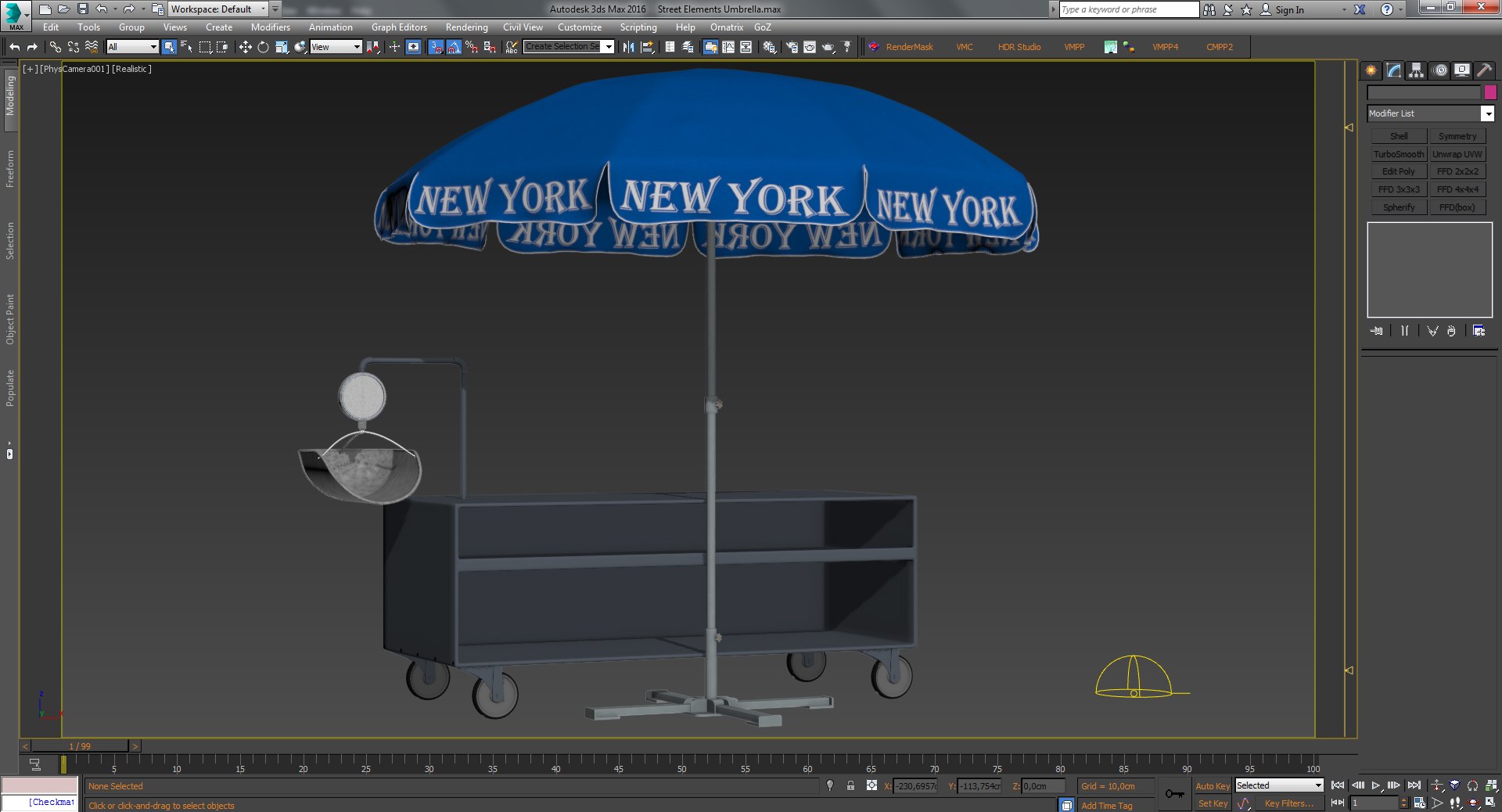Image resolution: width=1502 pixels, height=812 pixels.
Task: Open the selection filter All dropdown
Action: pyautogui.click(x=133, y=47)
